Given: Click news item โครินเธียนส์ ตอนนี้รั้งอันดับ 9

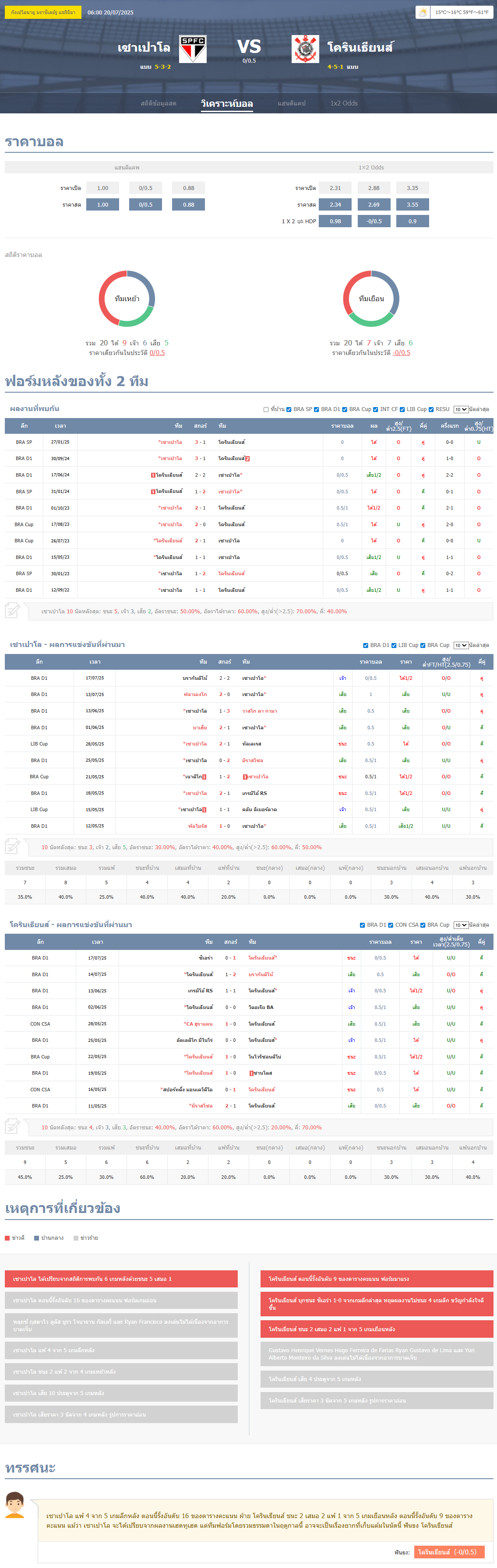Looking at the screenshot, I should pyautogui.click(x=377, y=1279).
